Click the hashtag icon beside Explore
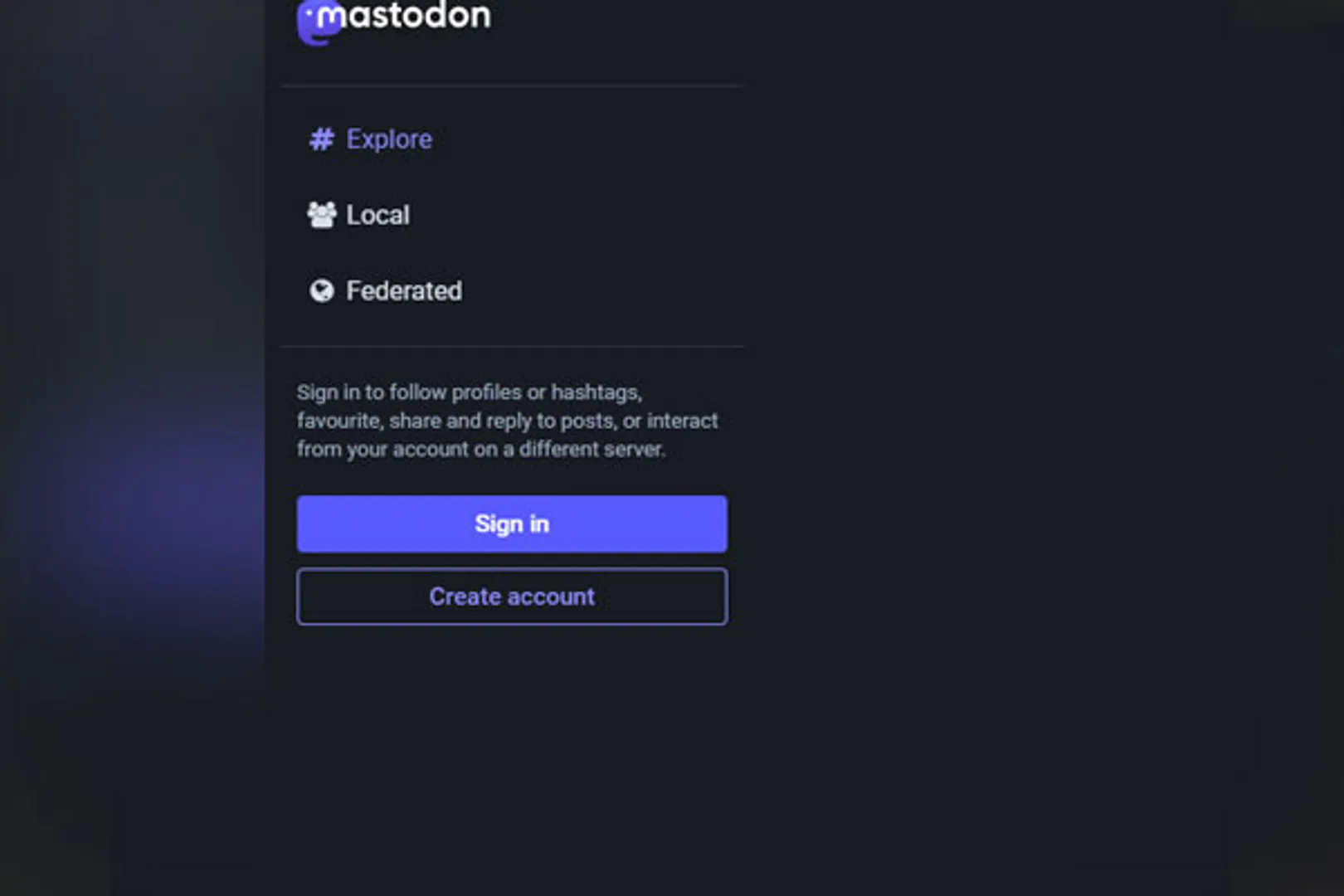Image resolution: width=1344 pixels, height=896 pixels. [321, 139]
